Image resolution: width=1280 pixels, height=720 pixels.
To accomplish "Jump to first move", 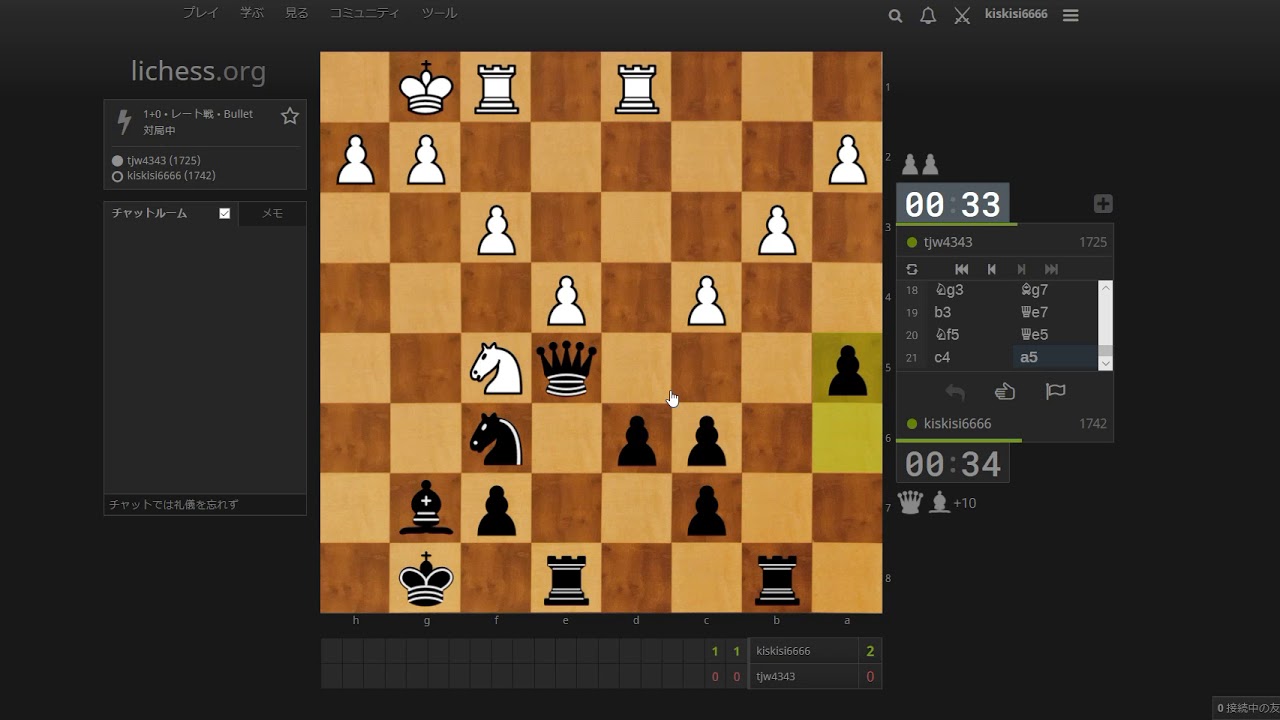I will [x=962, y=269].
